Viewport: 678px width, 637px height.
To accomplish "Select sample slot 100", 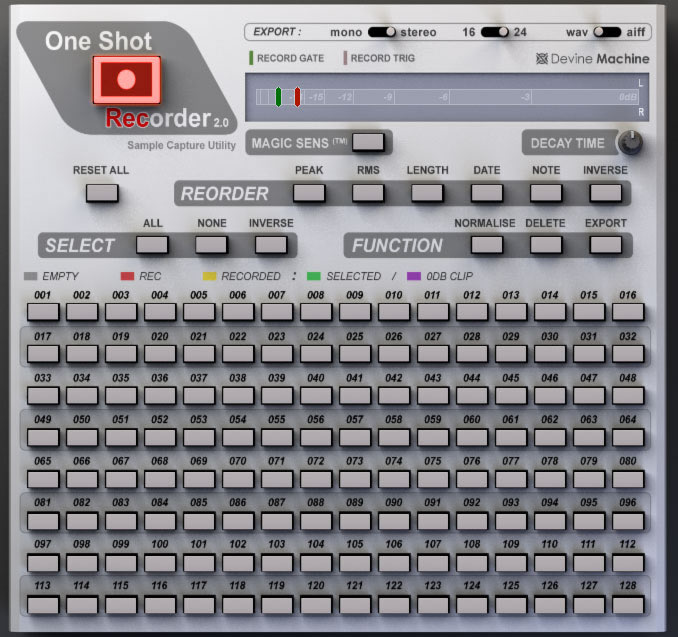I will (160, 563).
